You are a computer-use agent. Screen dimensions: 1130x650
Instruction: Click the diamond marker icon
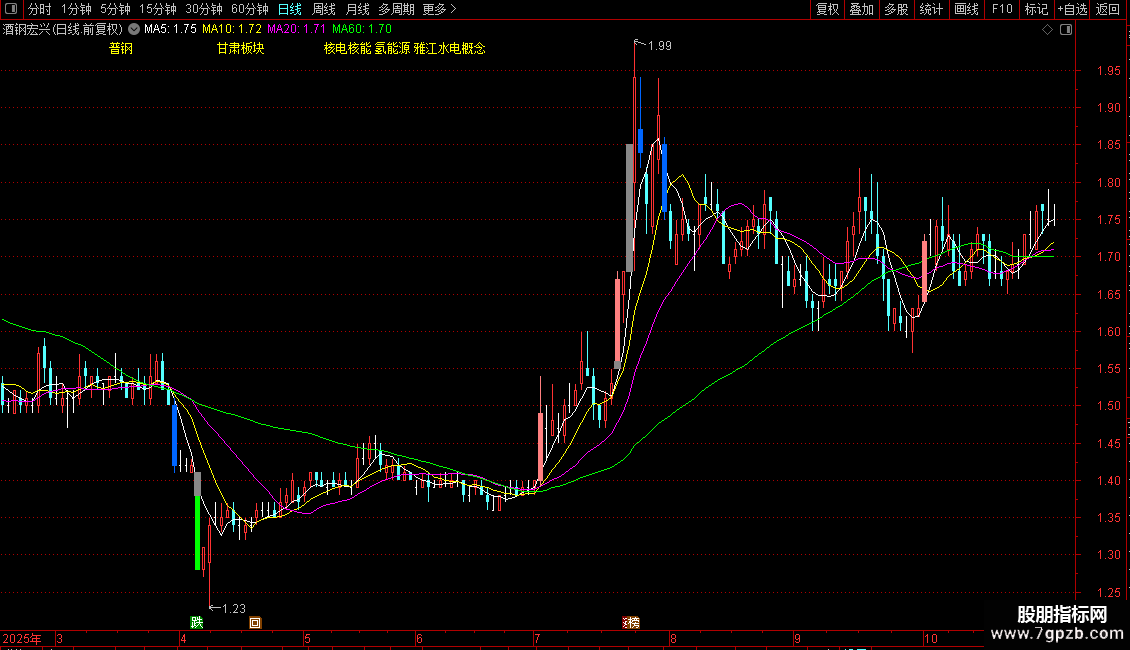point(1048,30)
